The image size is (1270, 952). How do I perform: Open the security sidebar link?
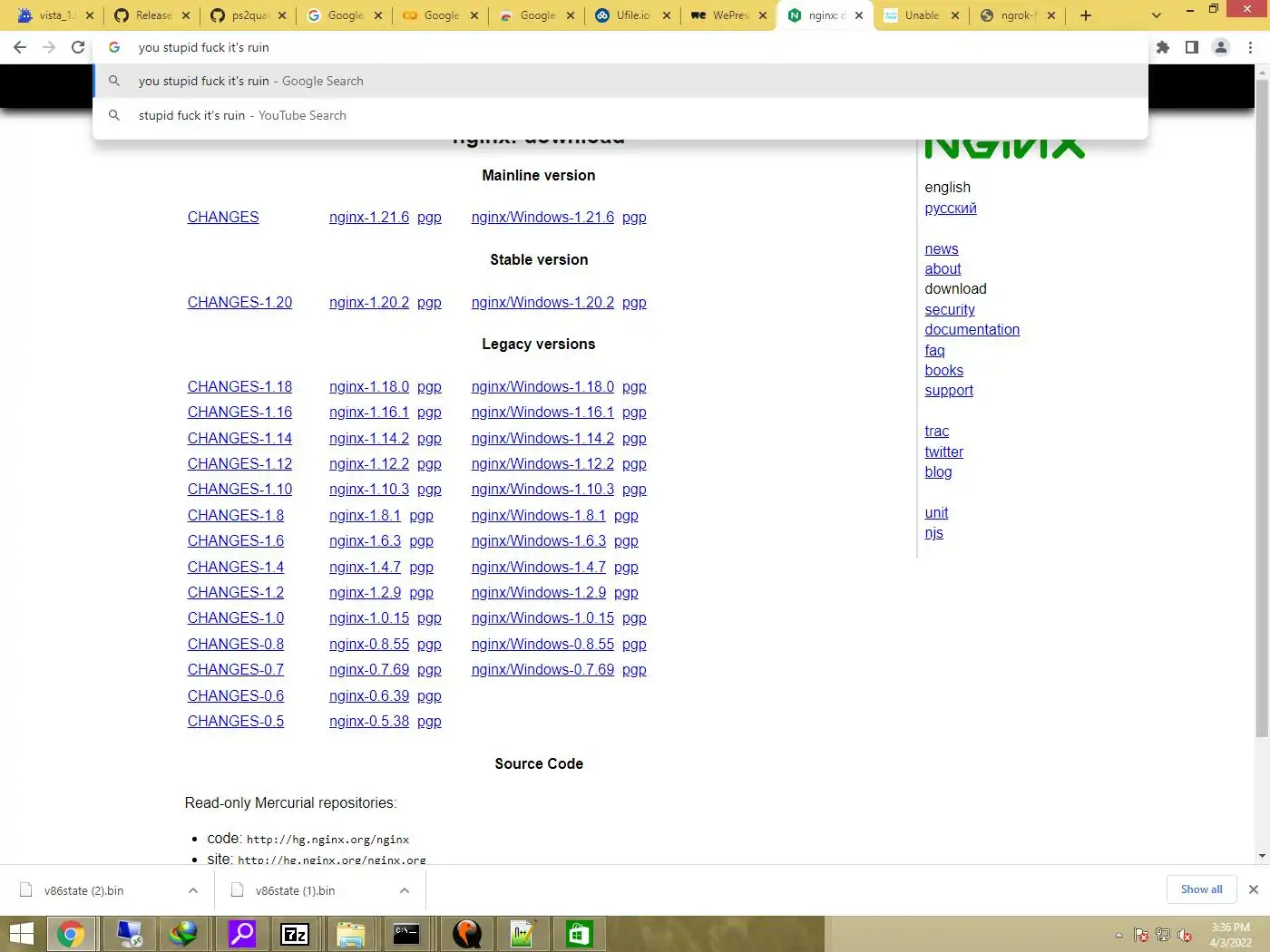(950, 309)
